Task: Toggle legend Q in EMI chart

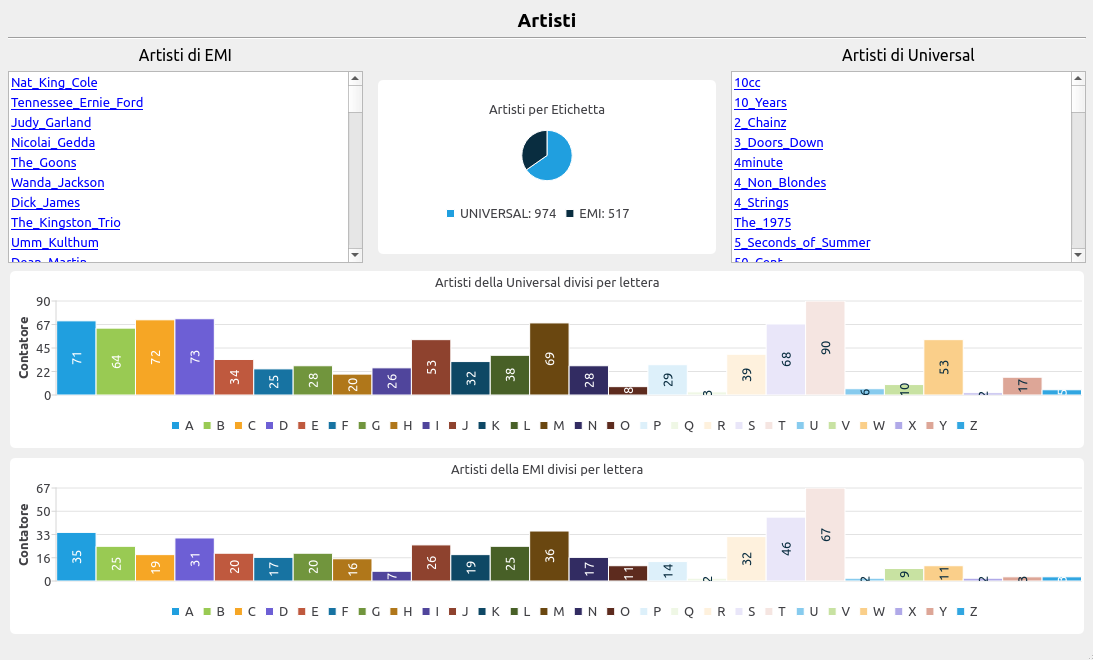Action: pyautogui.click(x=682, y=612)
